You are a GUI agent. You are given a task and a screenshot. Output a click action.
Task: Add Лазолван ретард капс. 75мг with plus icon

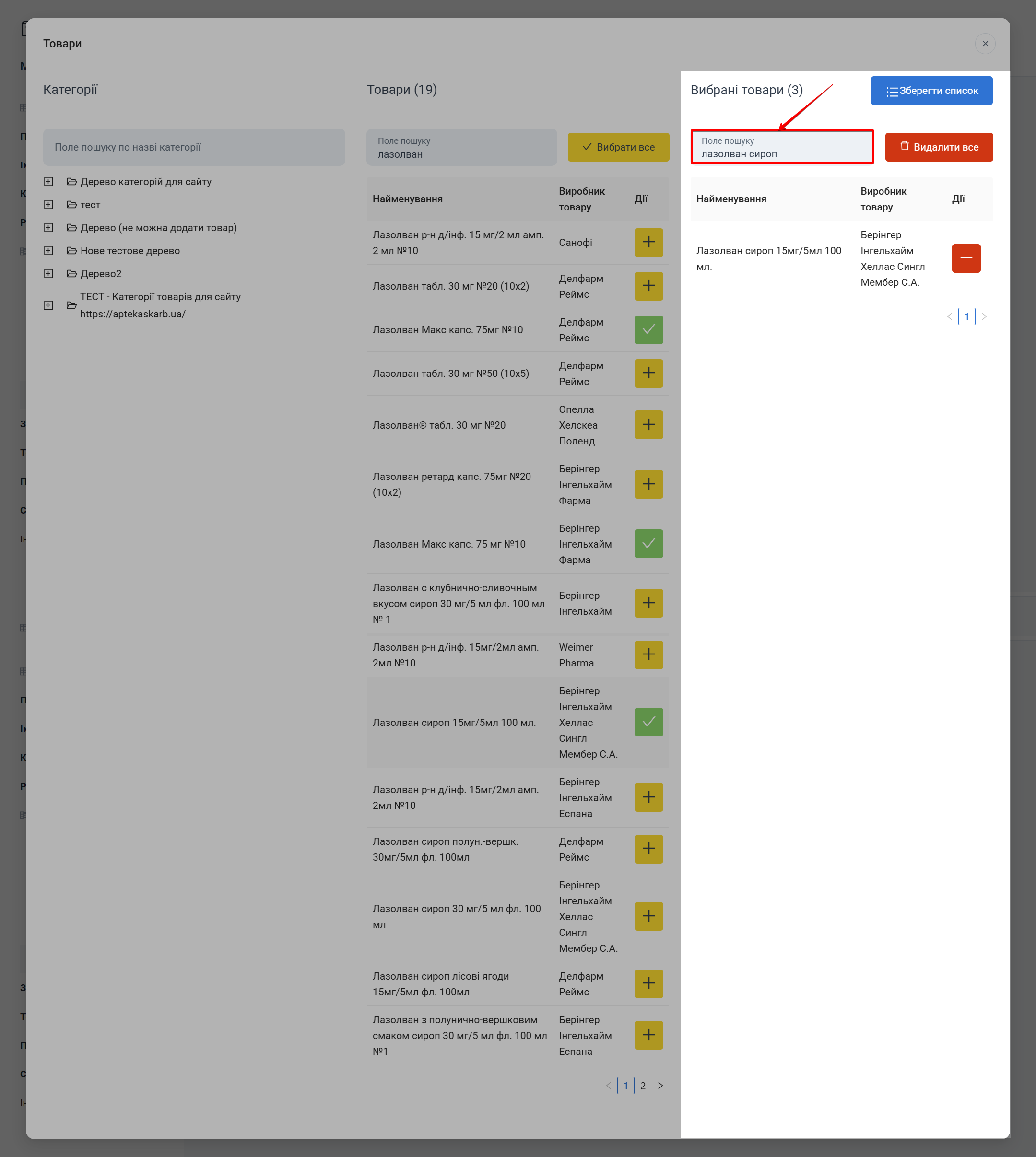(648, 484)
